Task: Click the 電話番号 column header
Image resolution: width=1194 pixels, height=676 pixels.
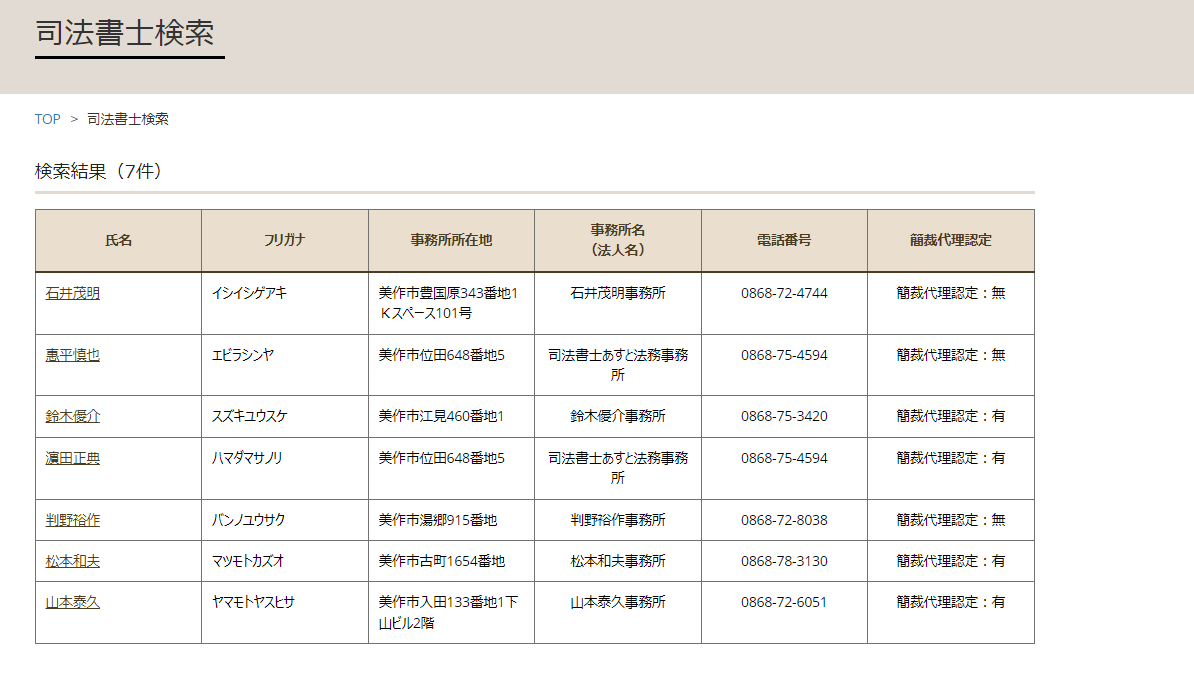Action: [784, 240]
